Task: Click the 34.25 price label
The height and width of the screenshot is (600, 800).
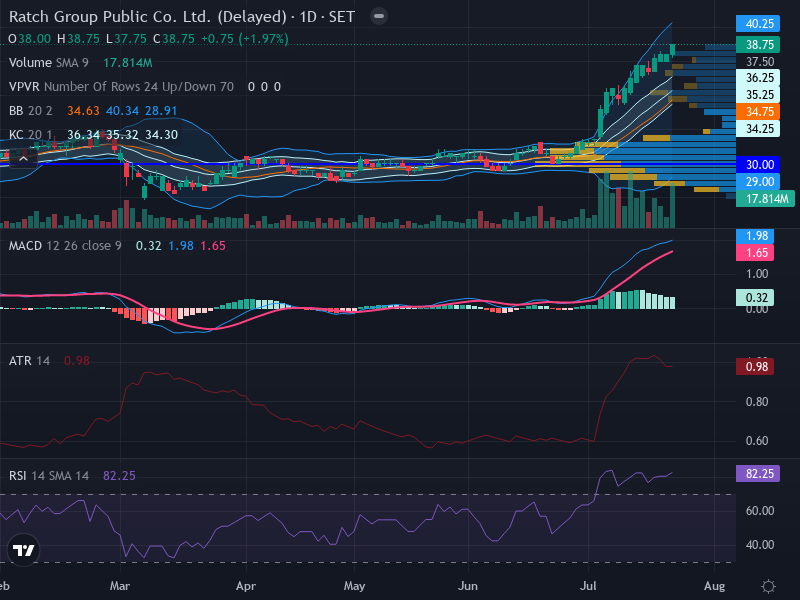Action: pos(758,129)
